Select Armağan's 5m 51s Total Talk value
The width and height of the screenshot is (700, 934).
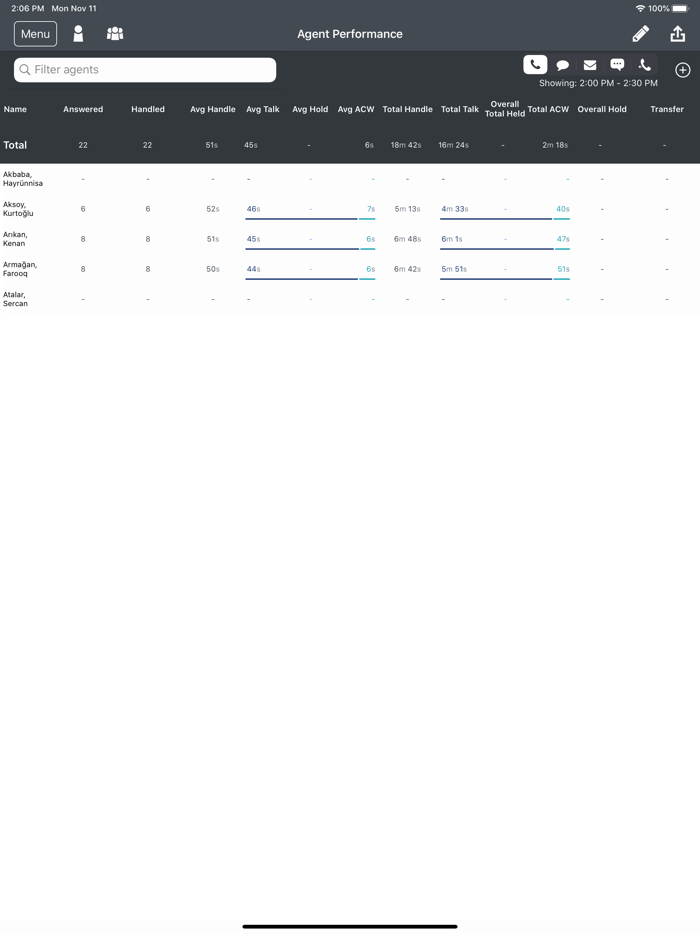(x=454, y=269)
